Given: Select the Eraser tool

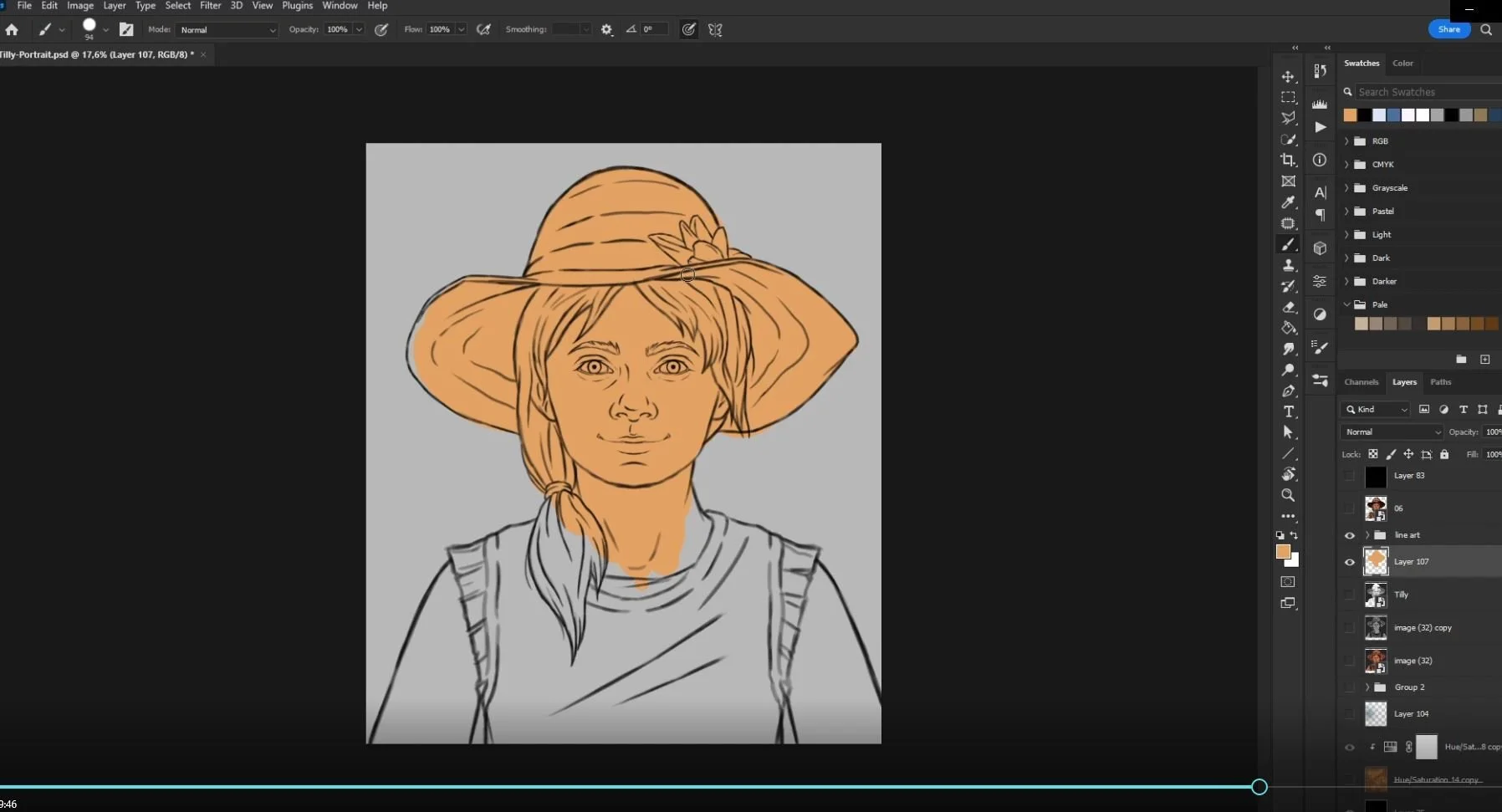Looking at the screenshot, I should pyautogui.click(x=1288, y=307).
